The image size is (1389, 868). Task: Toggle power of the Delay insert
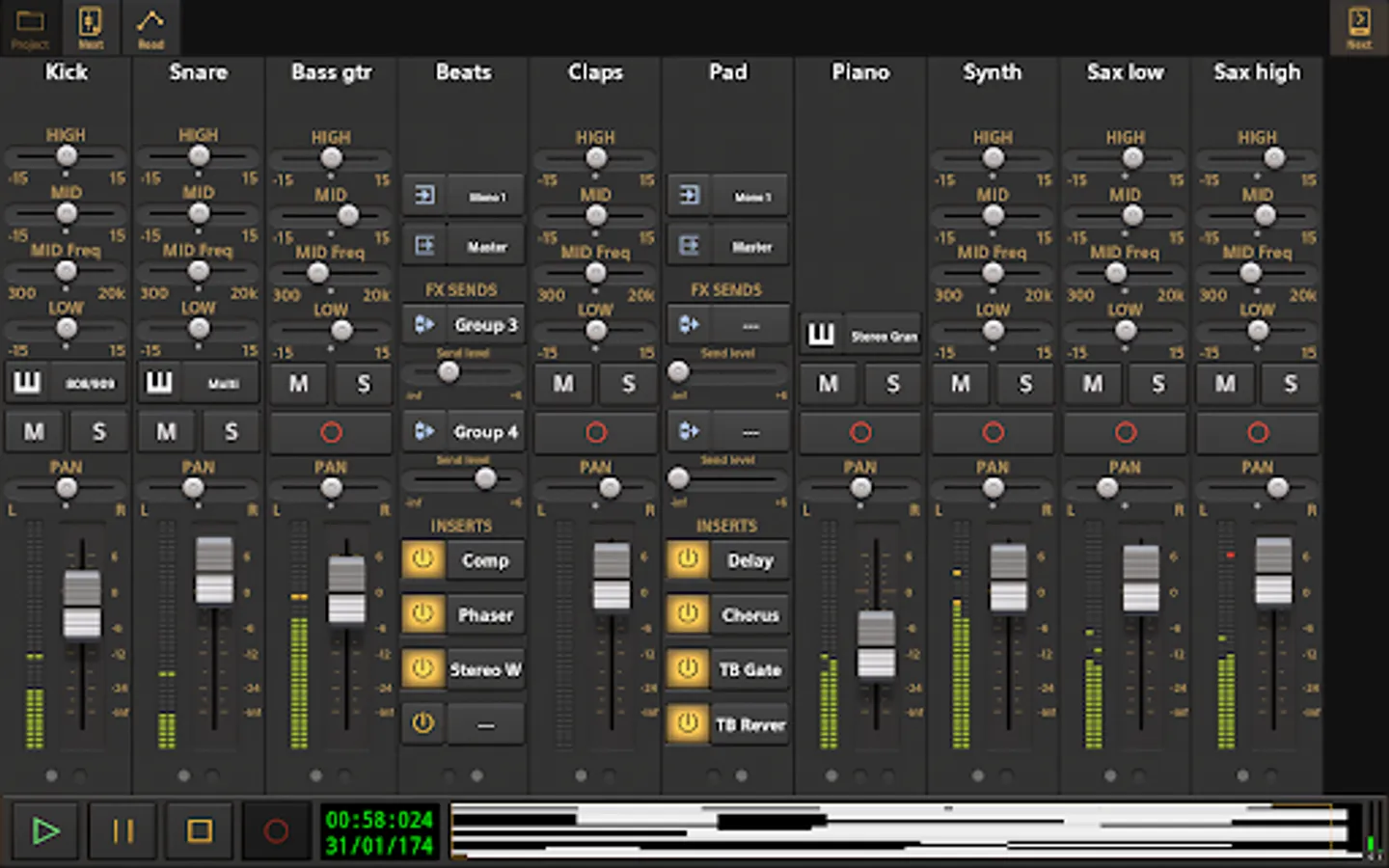pos(687,559)
